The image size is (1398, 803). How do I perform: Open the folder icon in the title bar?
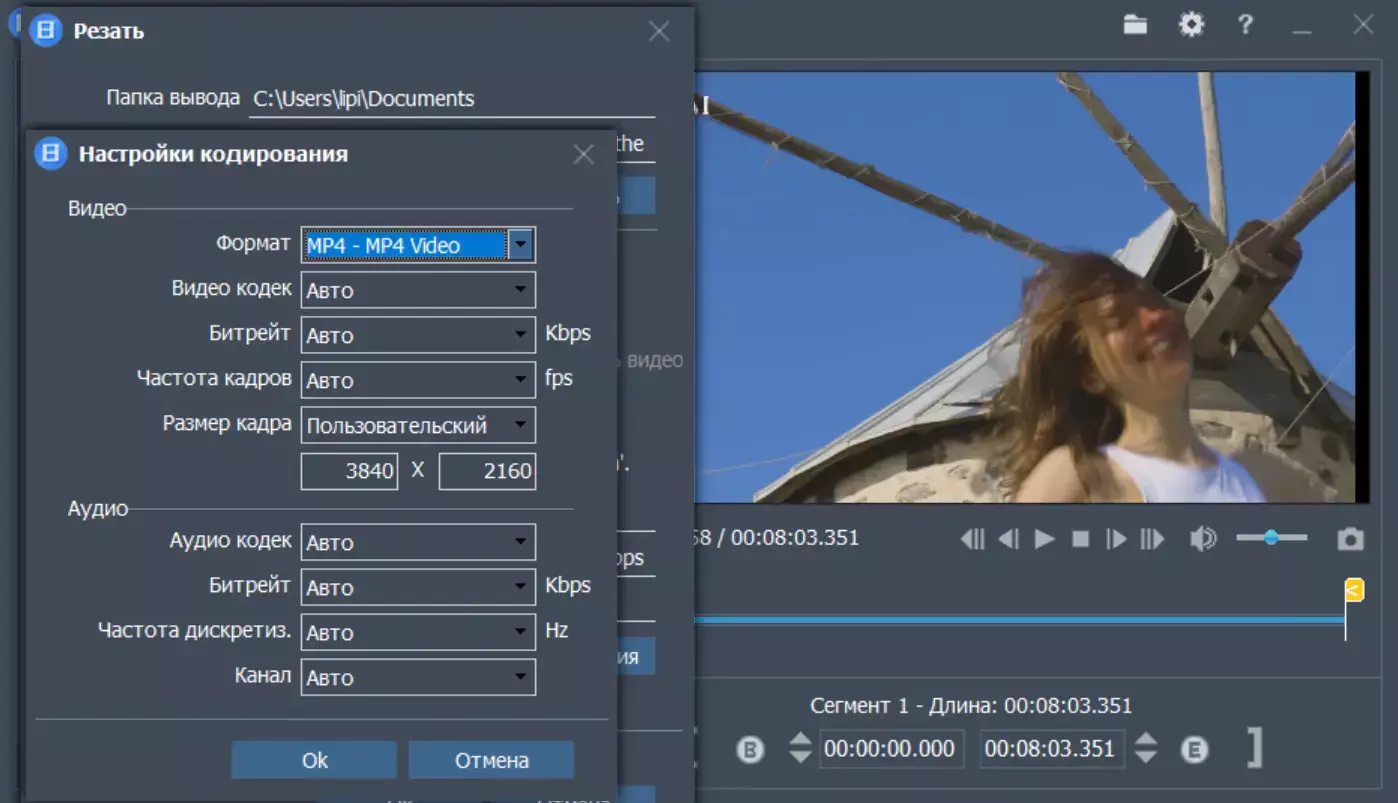point(1135,25)
